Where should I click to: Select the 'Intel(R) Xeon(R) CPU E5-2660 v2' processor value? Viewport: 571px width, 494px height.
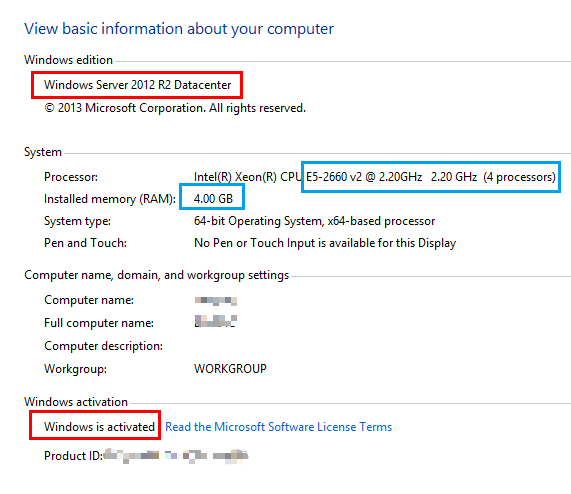[375, 177]
